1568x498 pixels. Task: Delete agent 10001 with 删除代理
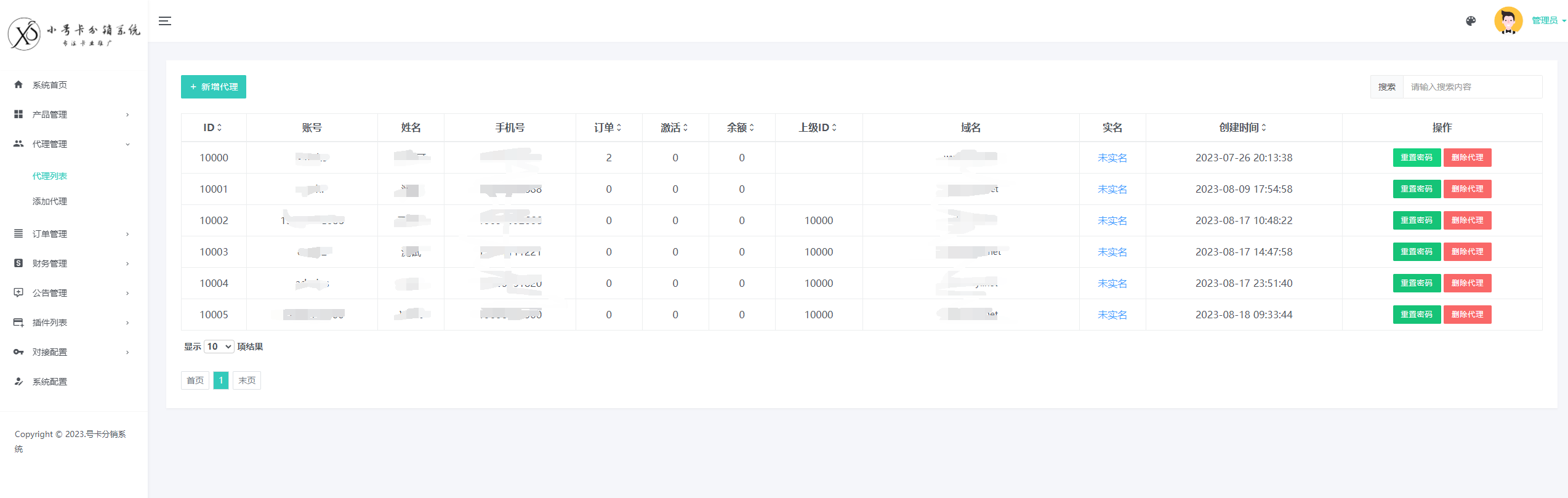point(1467,189)
